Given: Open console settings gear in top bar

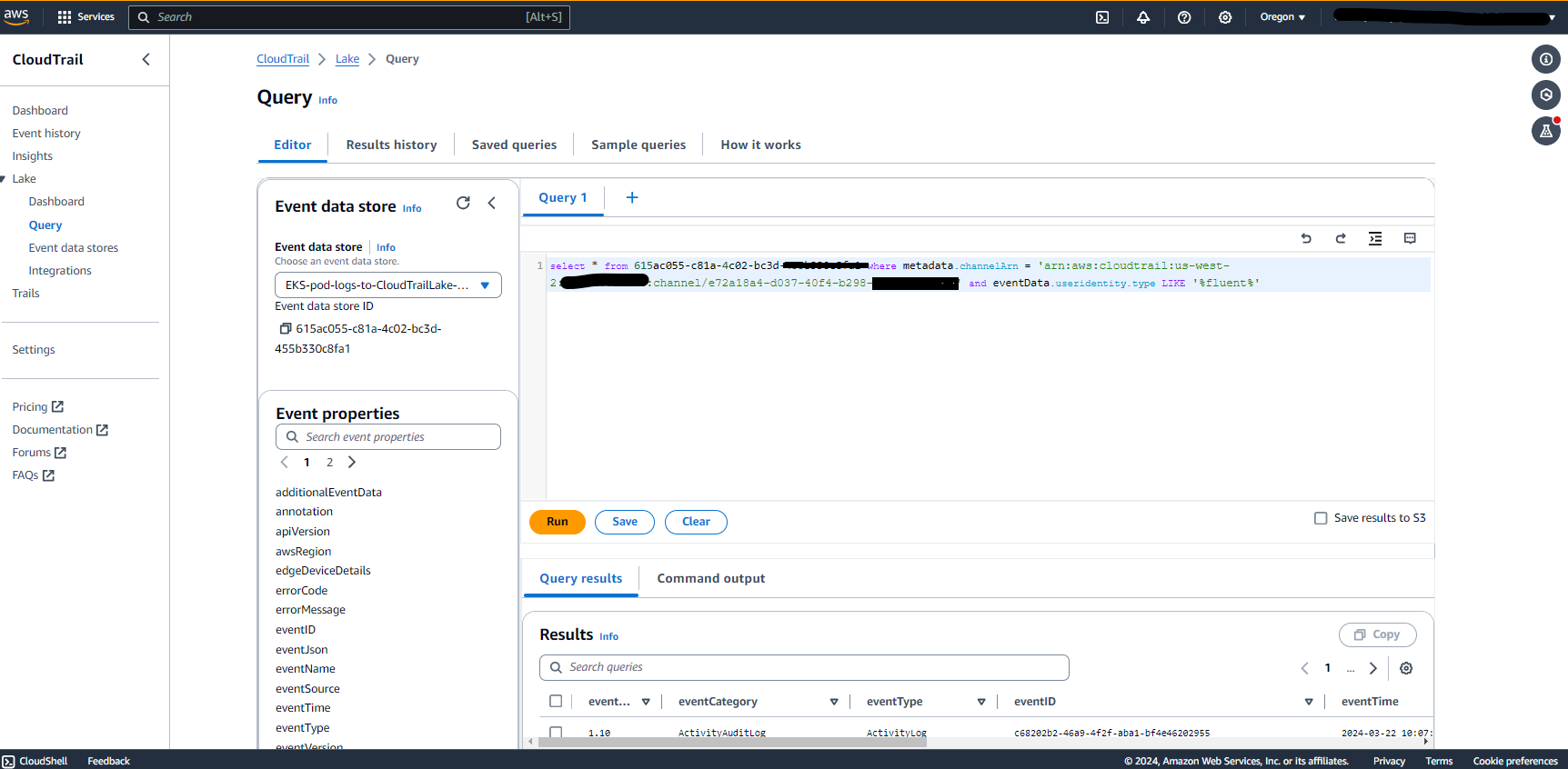Looking at the screenshot, I should (1225, 17).
